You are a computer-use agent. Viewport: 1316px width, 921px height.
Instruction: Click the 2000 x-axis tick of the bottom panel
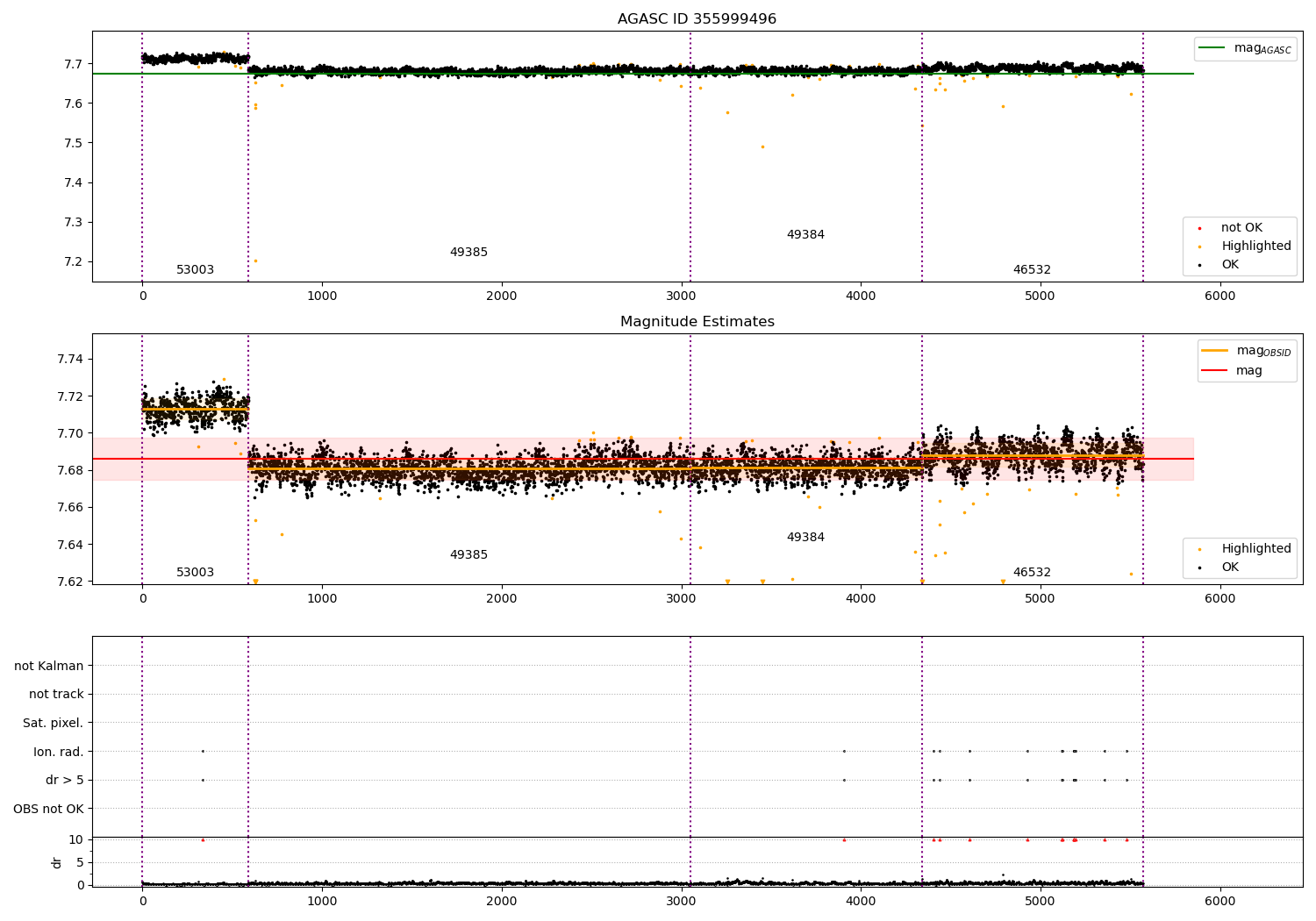[501, 902]
